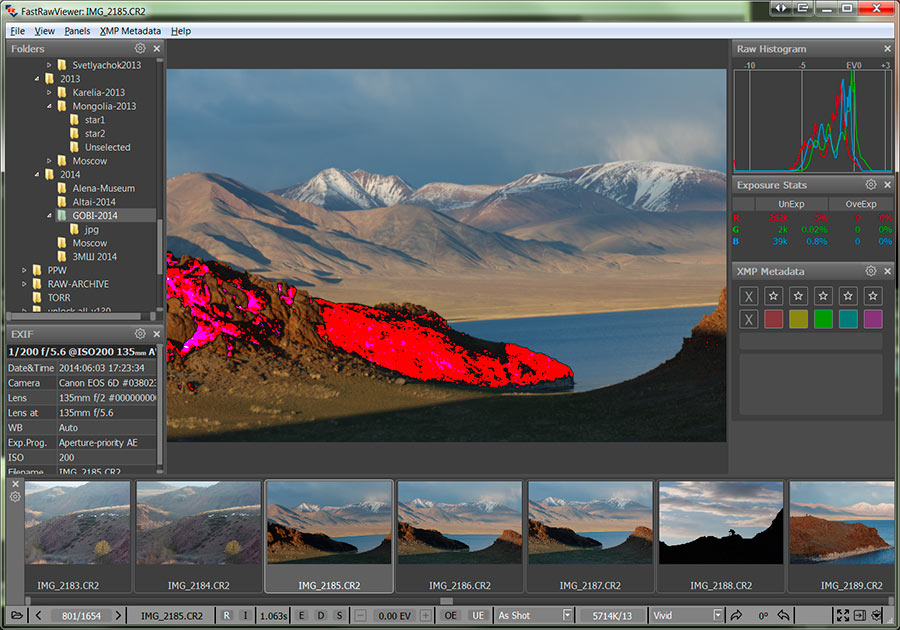The height and width of the screenshot is (630, 900).
Task: Open the EXIF panel settings gear
Action: [140, 333]
